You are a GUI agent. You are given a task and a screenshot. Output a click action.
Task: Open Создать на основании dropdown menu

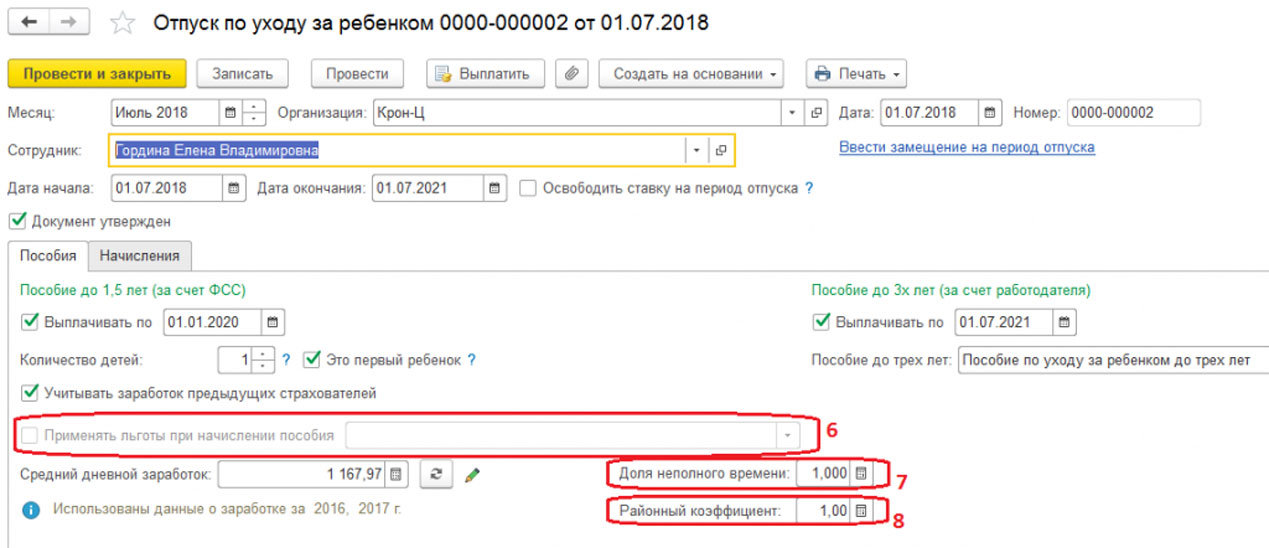tap(691, 73)
